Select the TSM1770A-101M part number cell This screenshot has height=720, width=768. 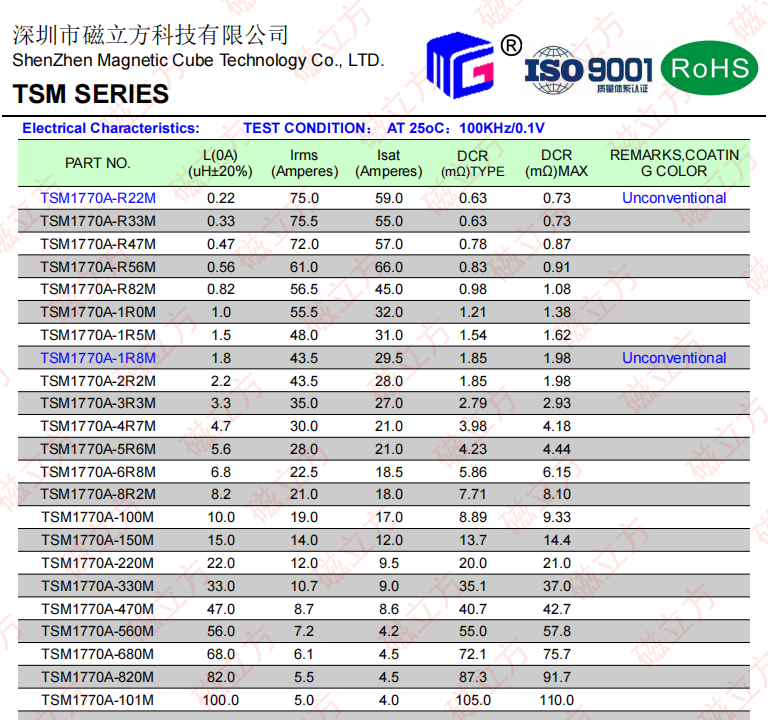click(x=98, y=700)
